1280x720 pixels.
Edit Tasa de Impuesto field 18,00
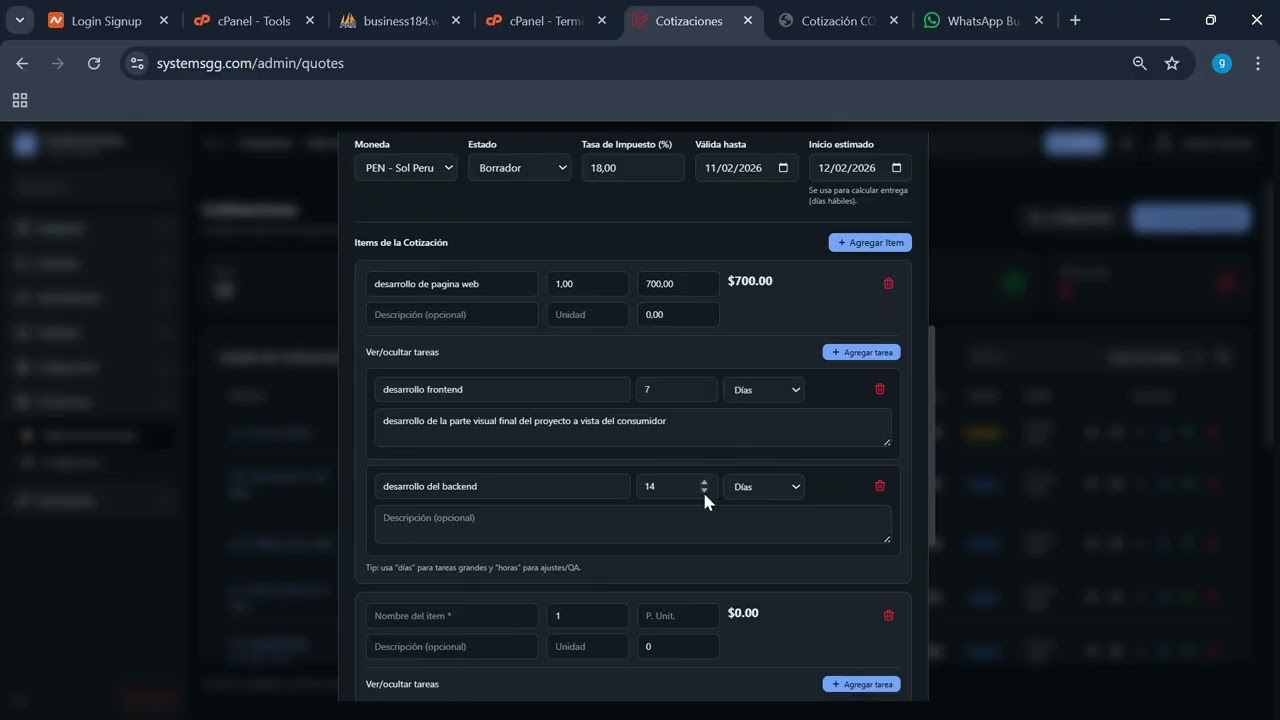(633, 168)
